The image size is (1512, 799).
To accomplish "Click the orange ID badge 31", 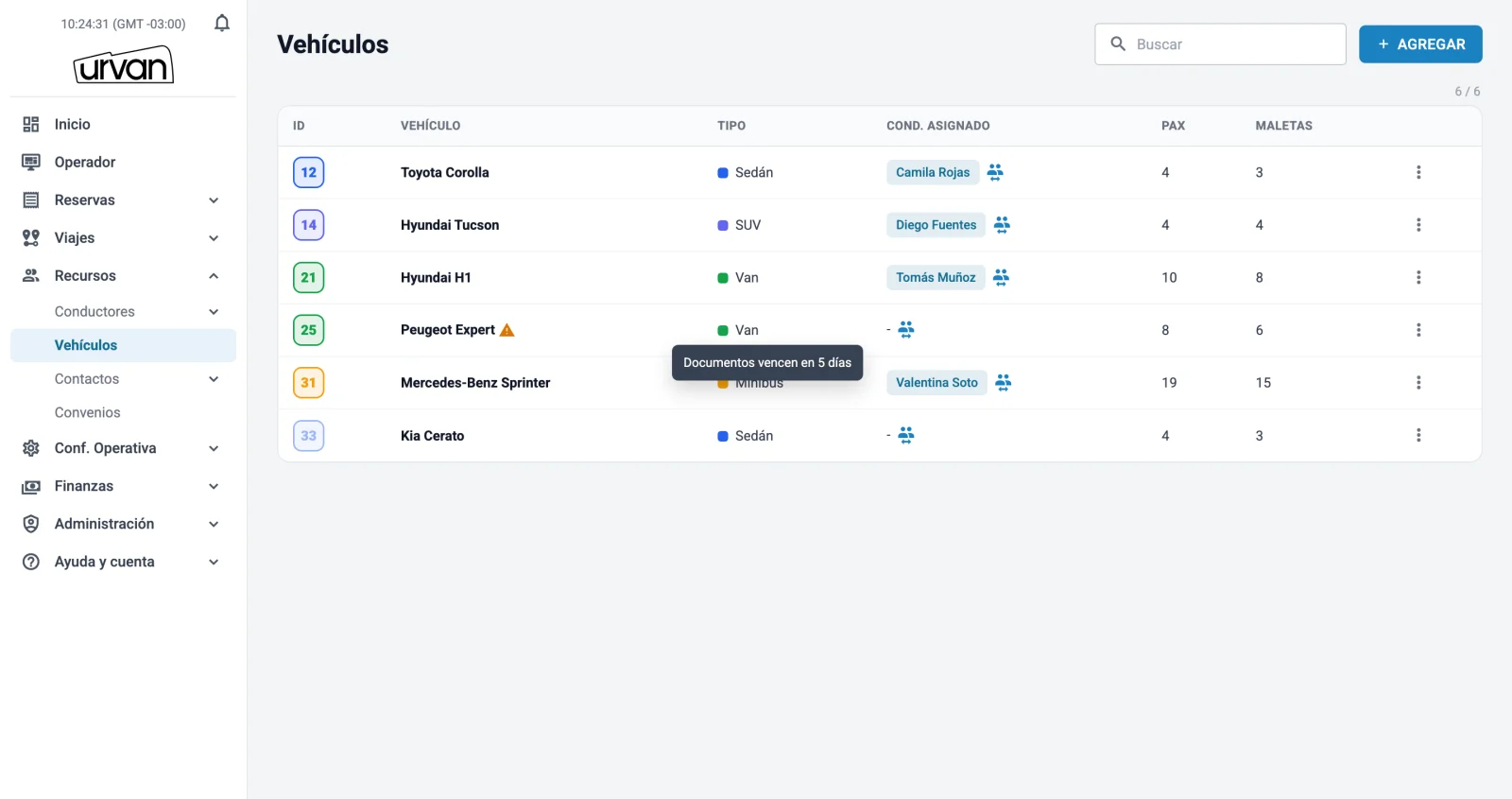I will coord(309,382).
